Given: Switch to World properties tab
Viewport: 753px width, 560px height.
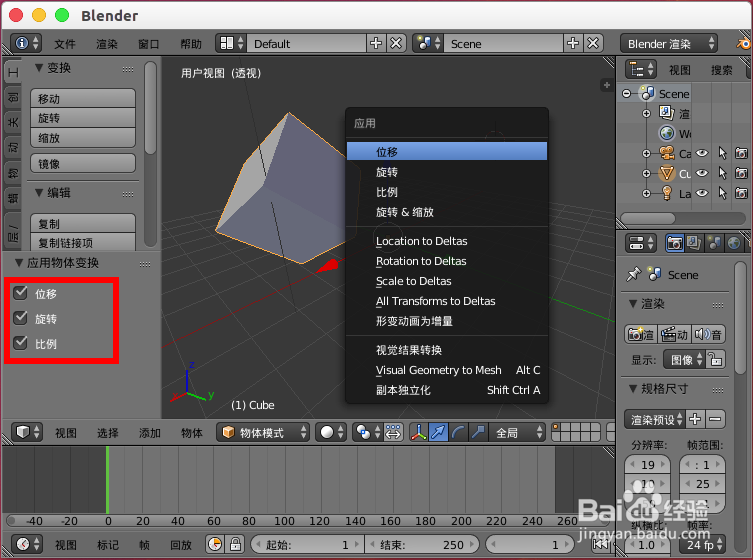Looking at the screenshot, I should pyautogui.click(x=734, y=243).
